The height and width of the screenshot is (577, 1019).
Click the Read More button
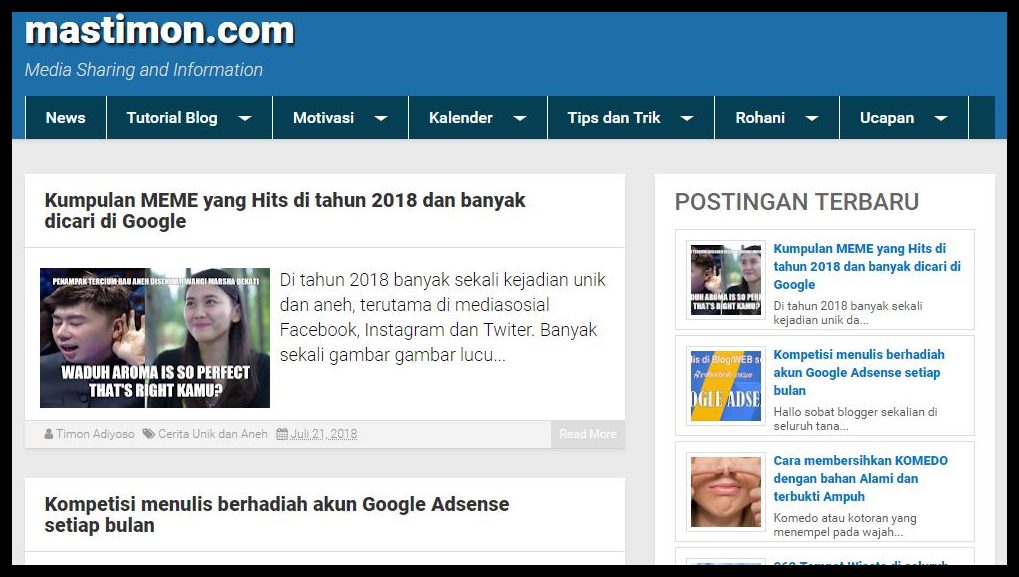click(587, 434)
